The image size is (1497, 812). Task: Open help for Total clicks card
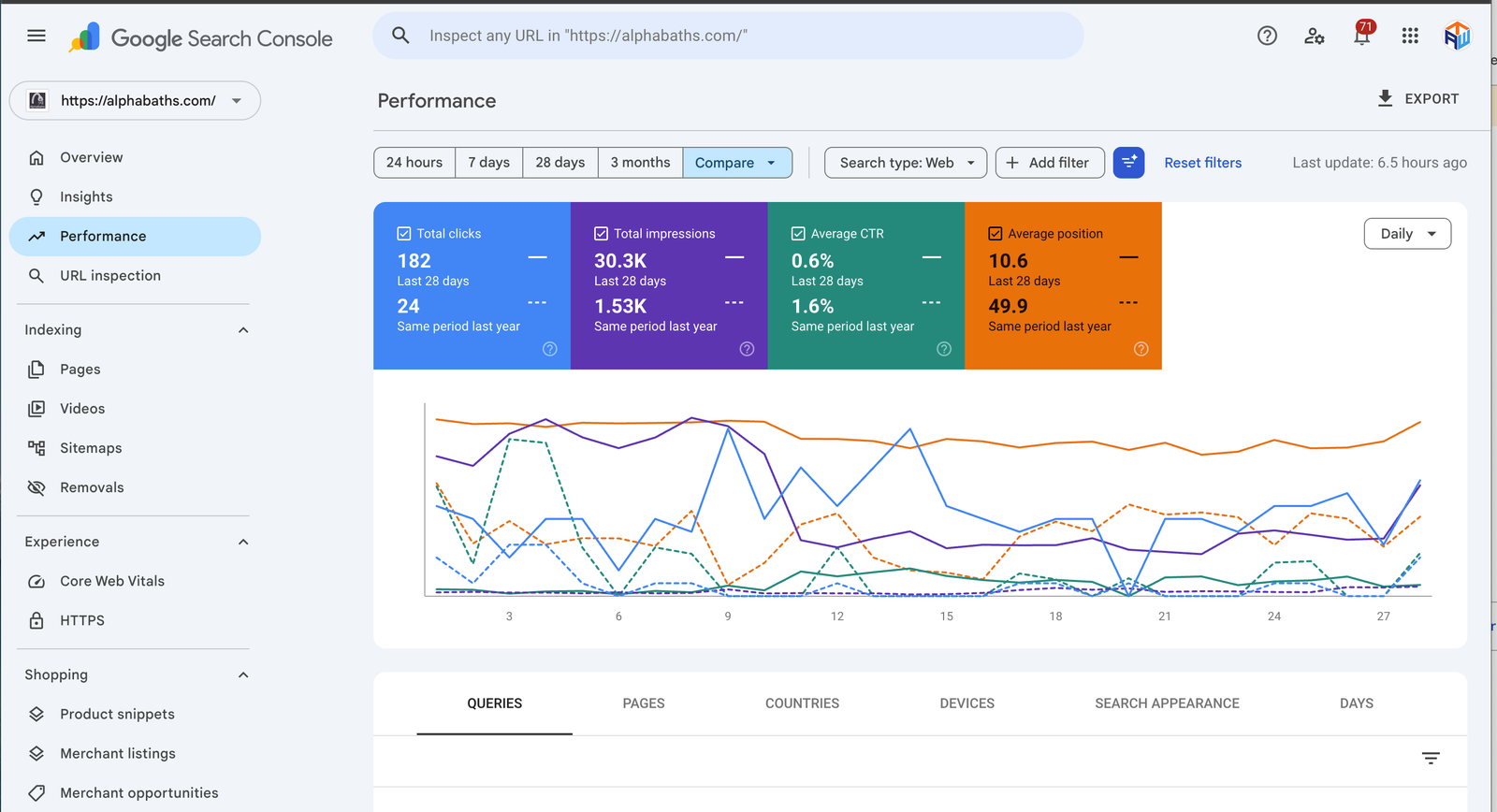(x=550, y=349)
